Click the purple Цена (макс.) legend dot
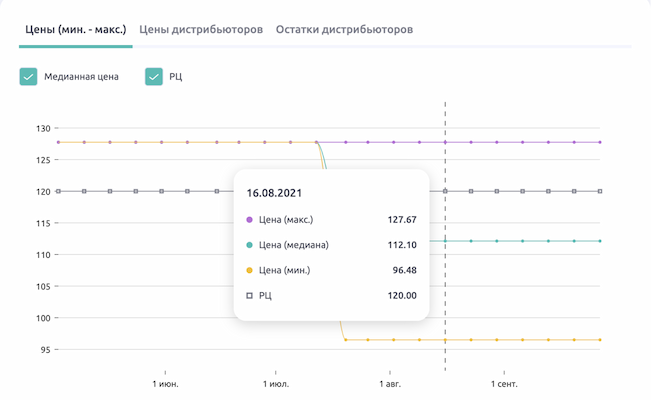Image resolution: width=651 pixels, height=400 pixels. pyautogui.click(x=250, y=220)
